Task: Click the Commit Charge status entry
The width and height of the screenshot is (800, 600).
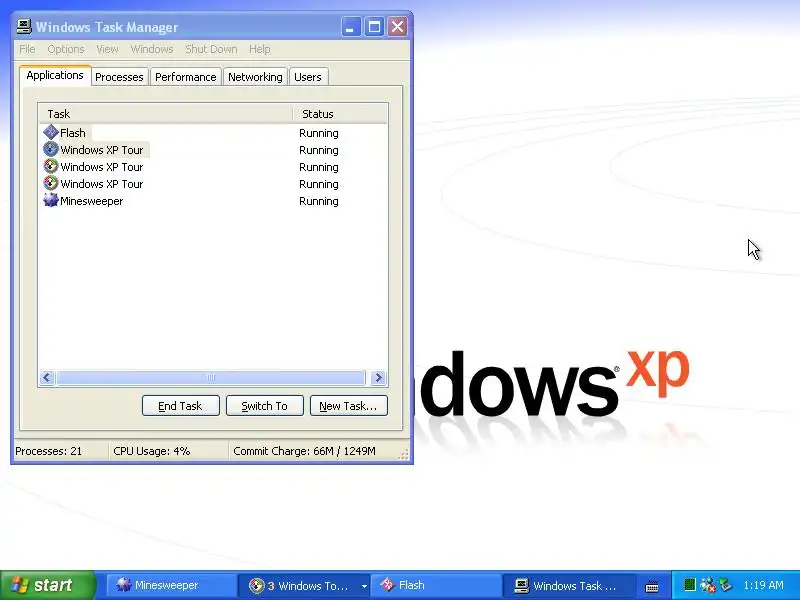Action: [x=304, y=451]
